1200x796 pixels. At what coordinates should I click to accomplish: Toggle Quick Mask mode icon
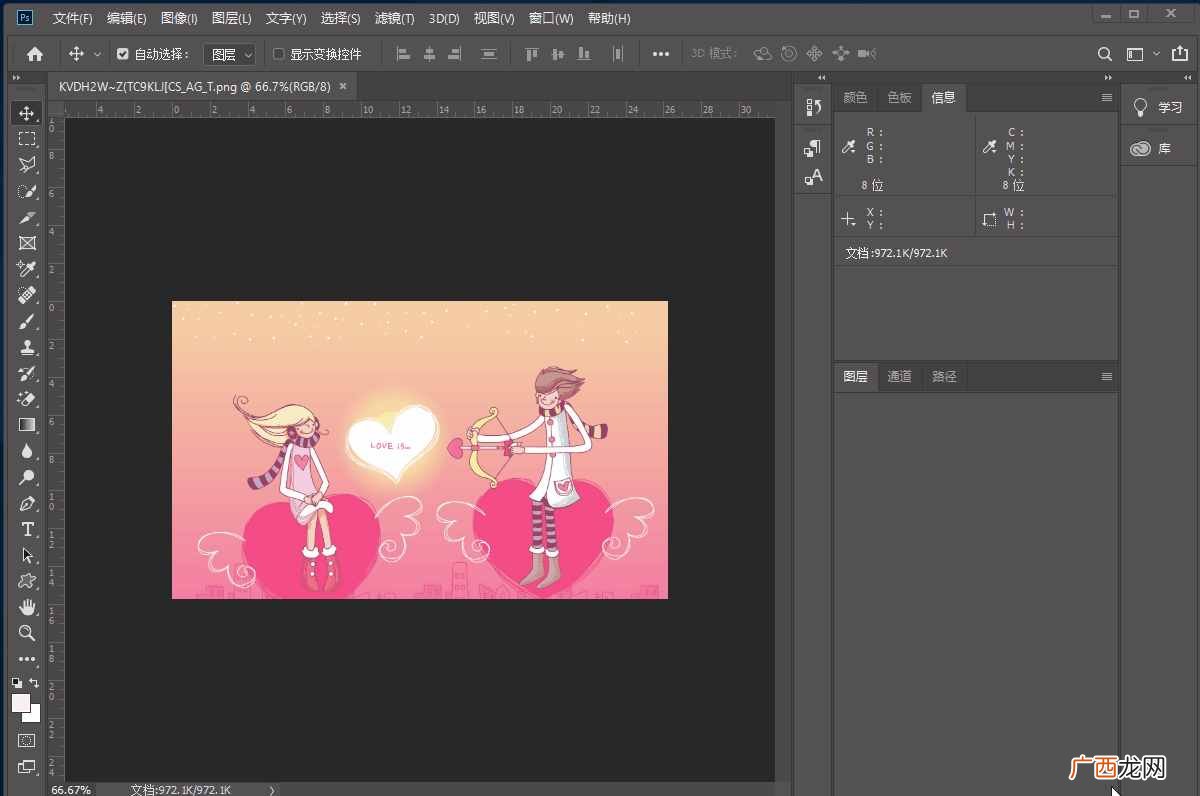point(27,741)
